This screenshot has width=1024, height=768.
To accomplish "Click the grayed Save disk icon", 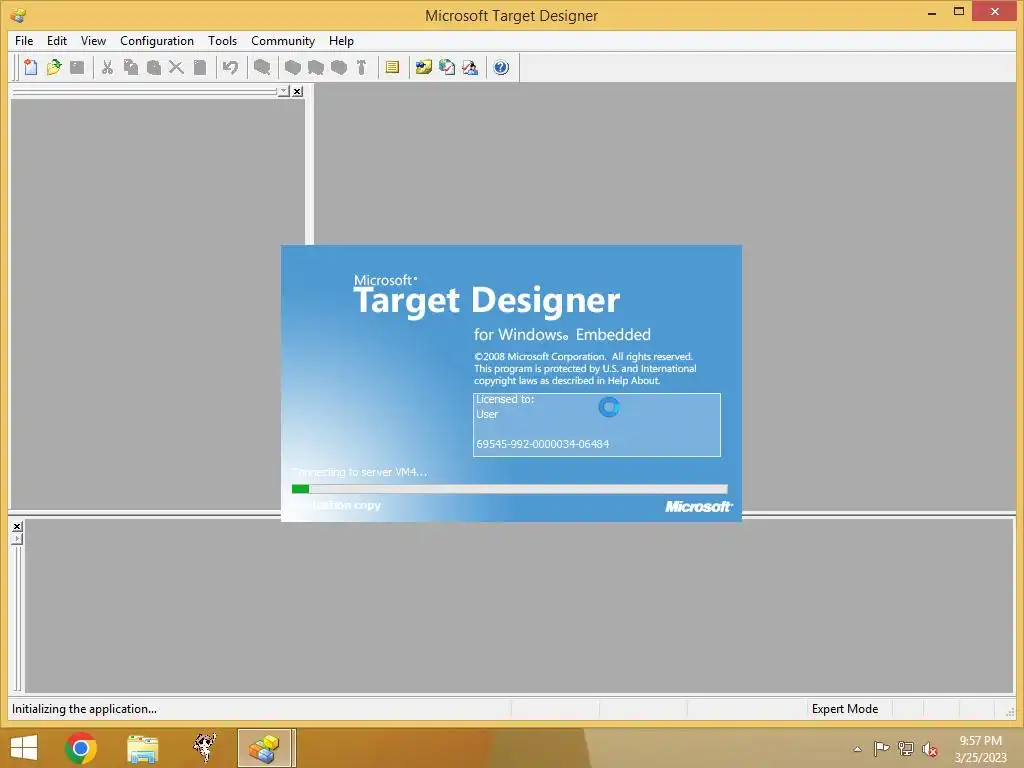I will pos(77,67).
